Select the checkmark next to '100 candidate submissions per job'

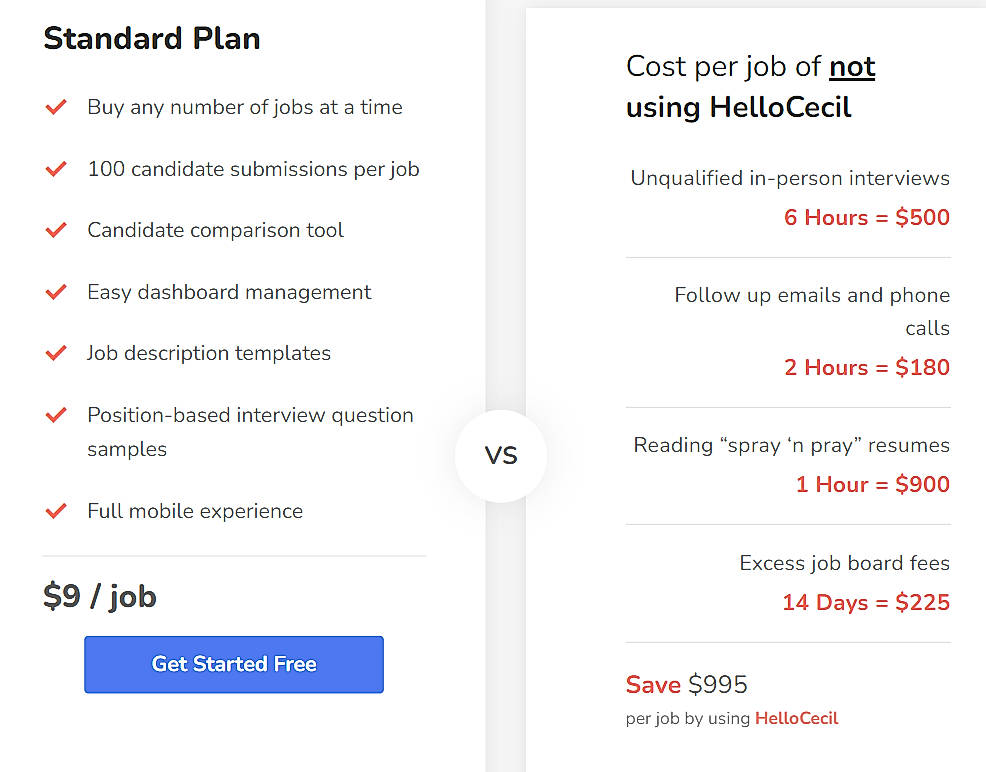tap(57, 169)
